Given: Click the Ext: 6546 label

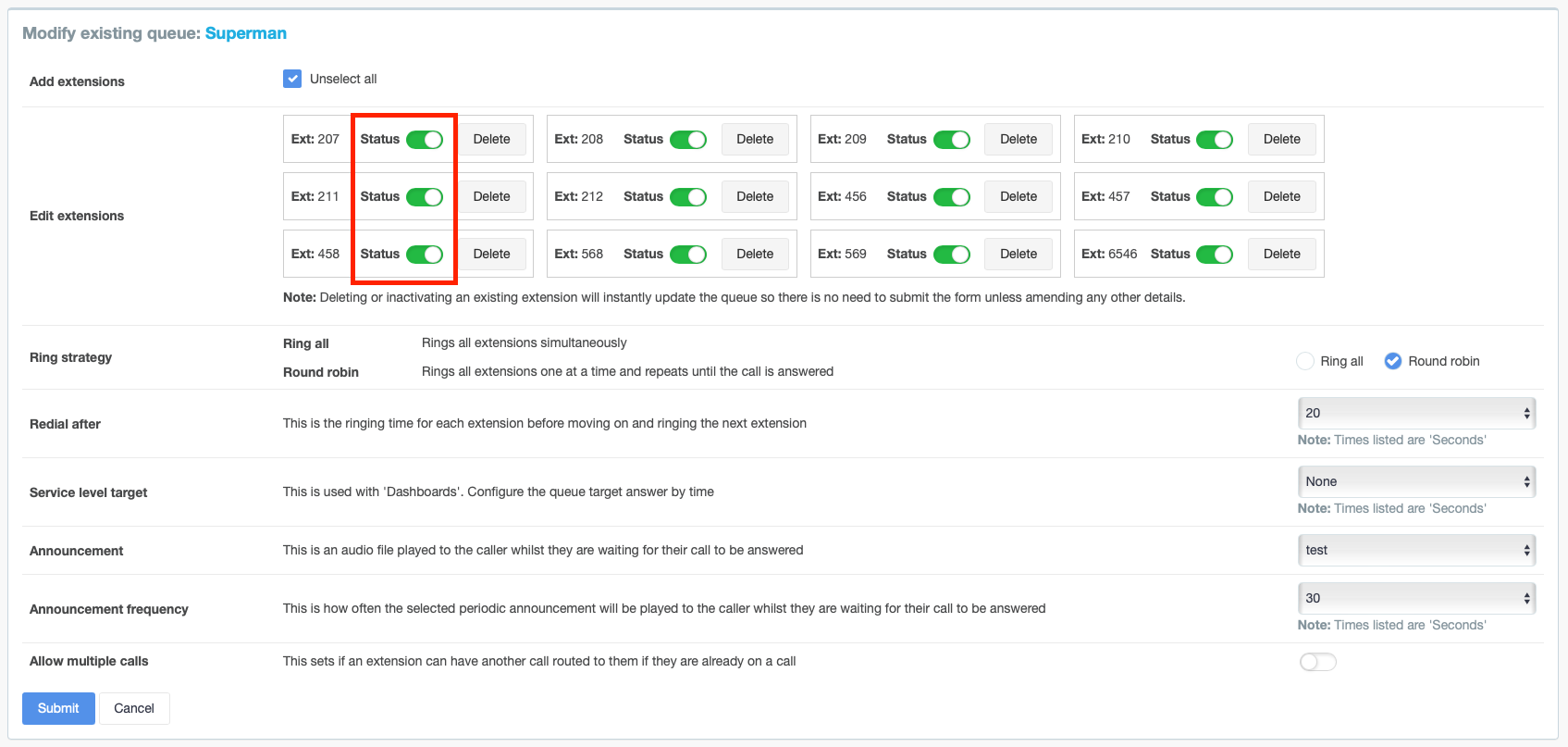Looking at the screenshot, I should click(1109, 254).
